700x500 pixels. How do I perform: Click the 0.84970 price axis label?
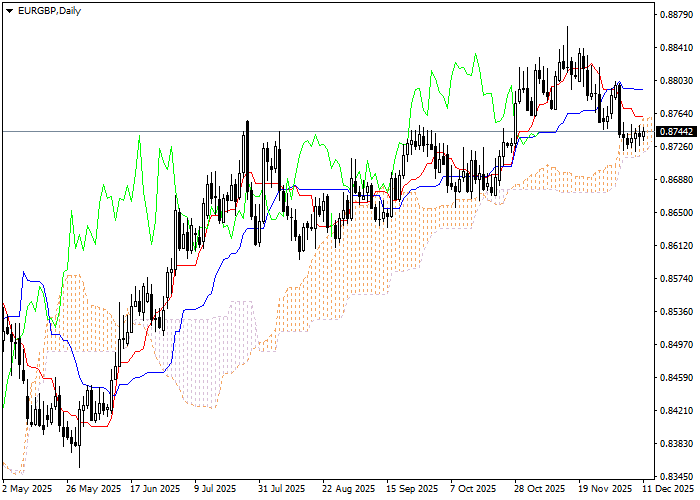point(677,345)
